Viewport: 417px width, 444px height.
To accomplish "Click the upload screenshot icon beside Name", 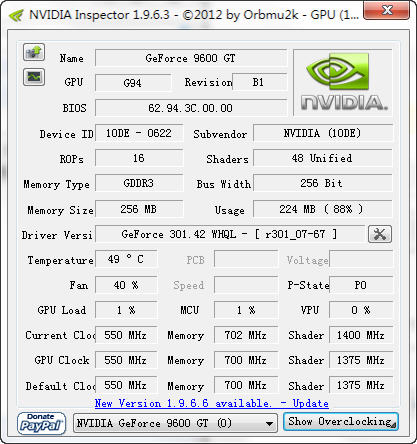I will point(34,52).
